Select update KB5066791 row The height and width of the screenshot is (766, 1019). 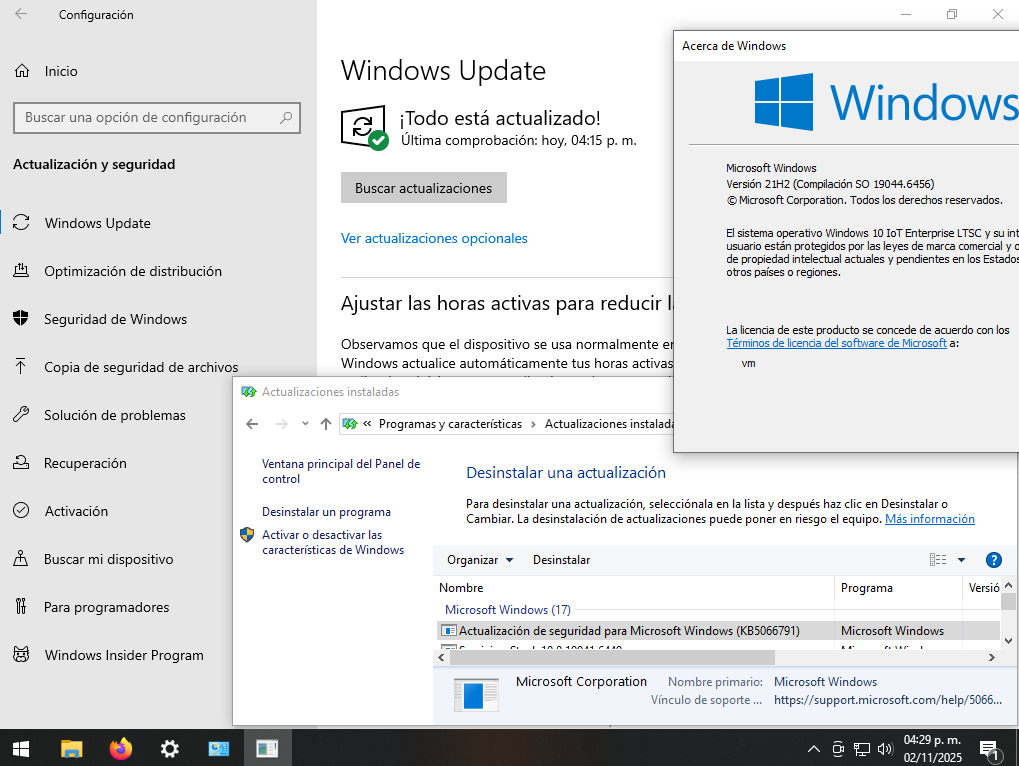coord(718,630)
